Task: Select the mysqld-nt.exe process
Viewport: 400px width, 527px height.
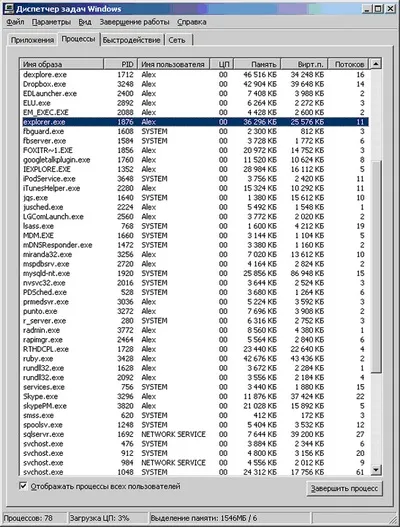Action: (x=194, y=273)
